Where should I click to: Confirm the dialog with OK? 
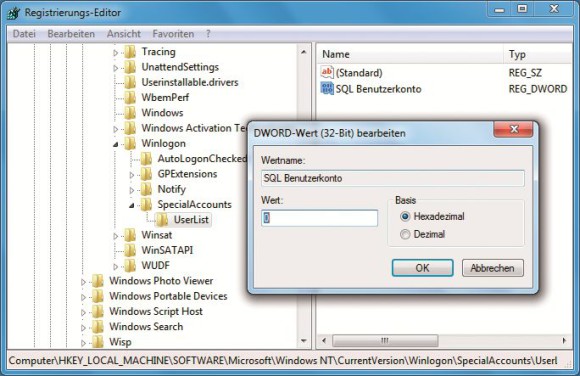(422, 268)
